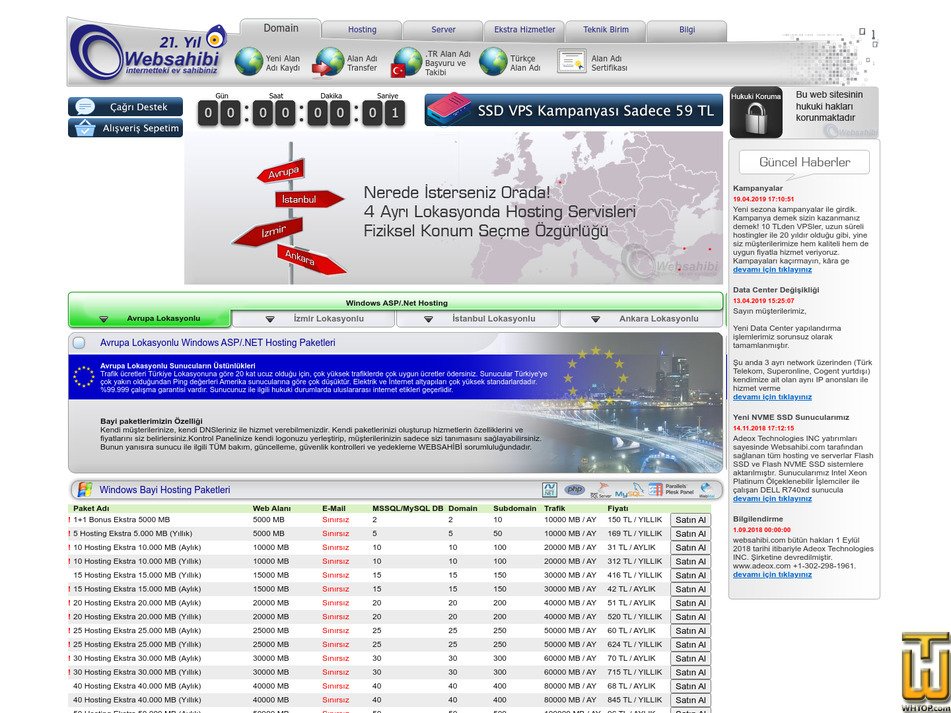This screenshot has width=951, height=713.
Task: Click the MySQL dolphin logo
Action: click(629, 490)
